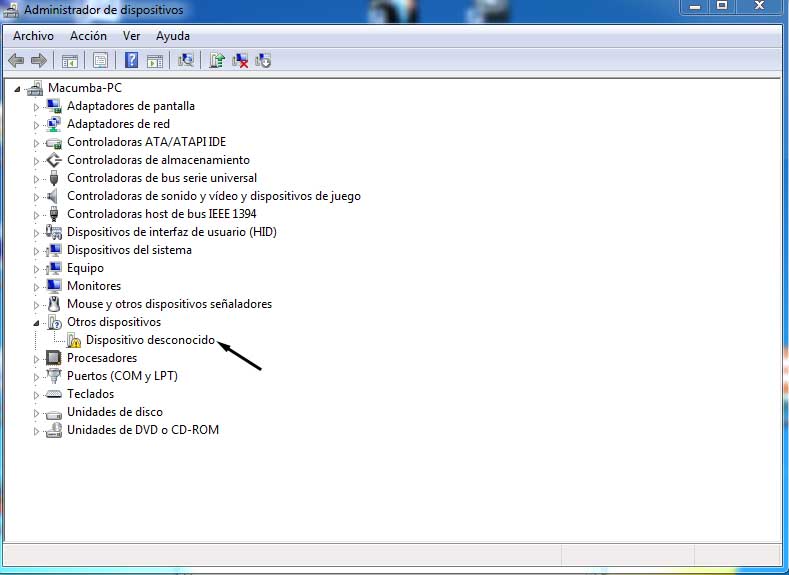Click the IEEE 1394 host controller icon
Screen dimensions: 789x575
tap(54, 214)
